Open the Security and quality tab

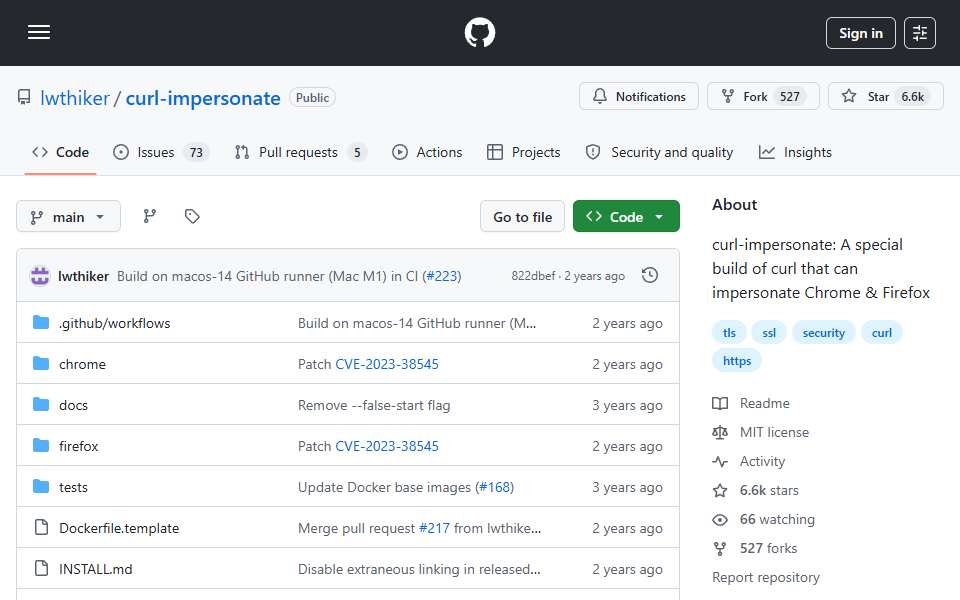[x=659, y=152]
